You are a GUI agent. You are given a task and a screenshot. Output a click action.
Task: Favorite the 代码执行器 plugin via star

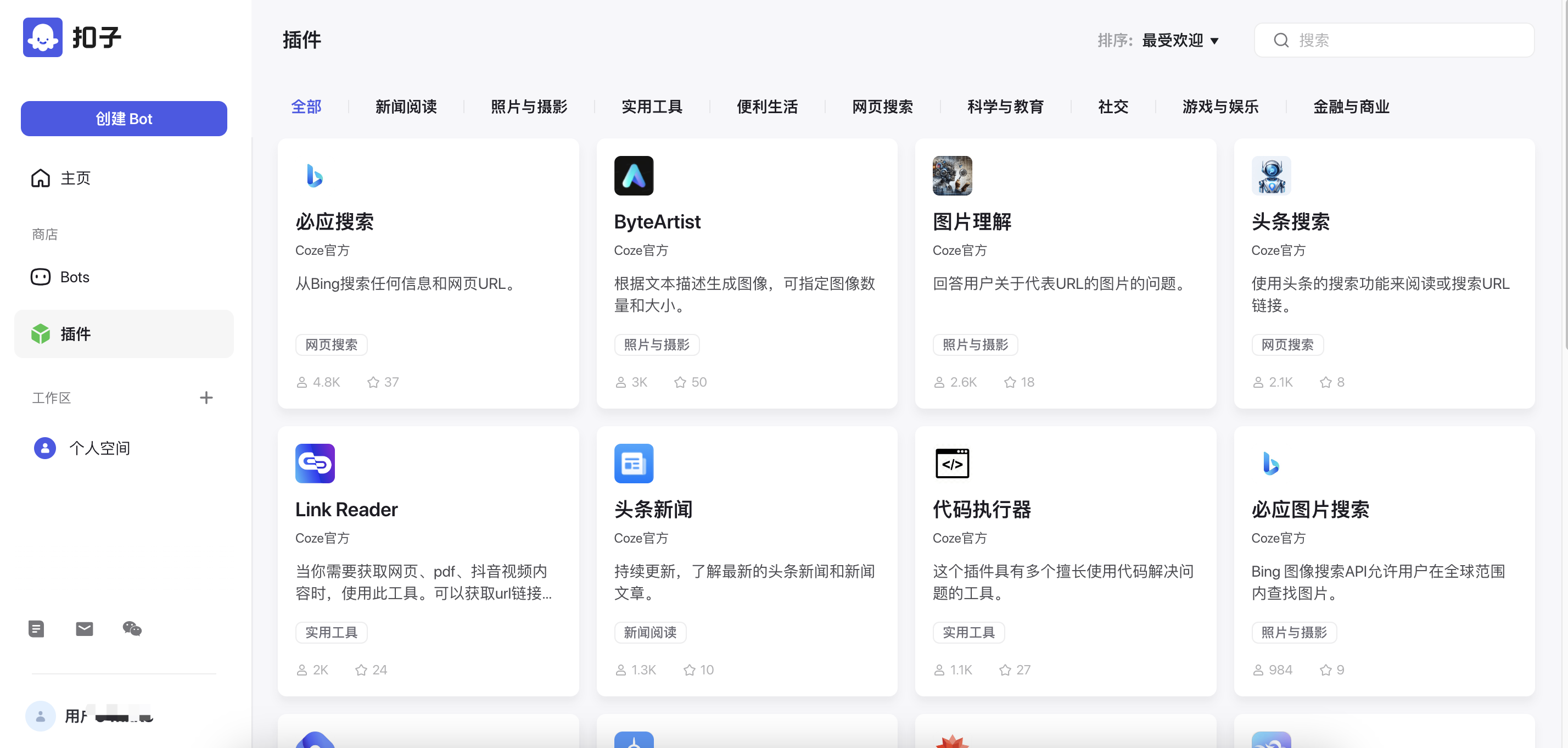(1005, 670)
